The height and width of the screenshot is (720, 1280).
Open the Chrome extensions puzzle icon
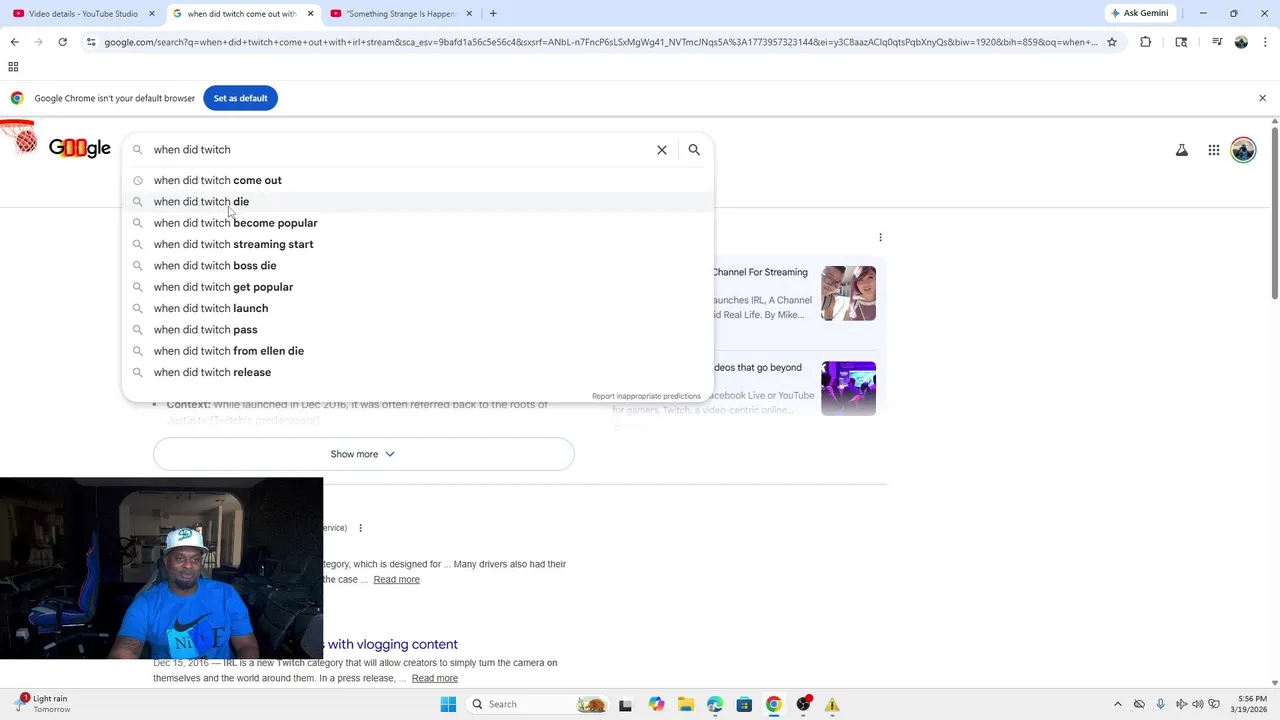[1145, 42]
